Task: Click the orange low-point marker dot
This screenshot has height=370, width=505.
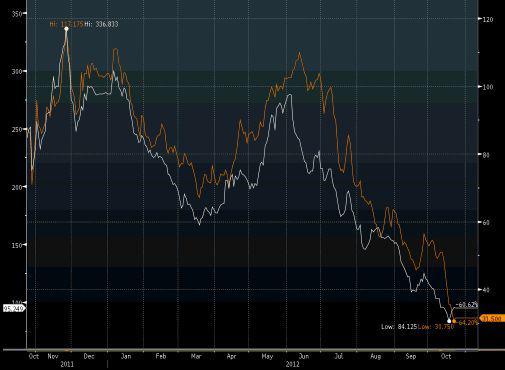Action: click(454, 322)
